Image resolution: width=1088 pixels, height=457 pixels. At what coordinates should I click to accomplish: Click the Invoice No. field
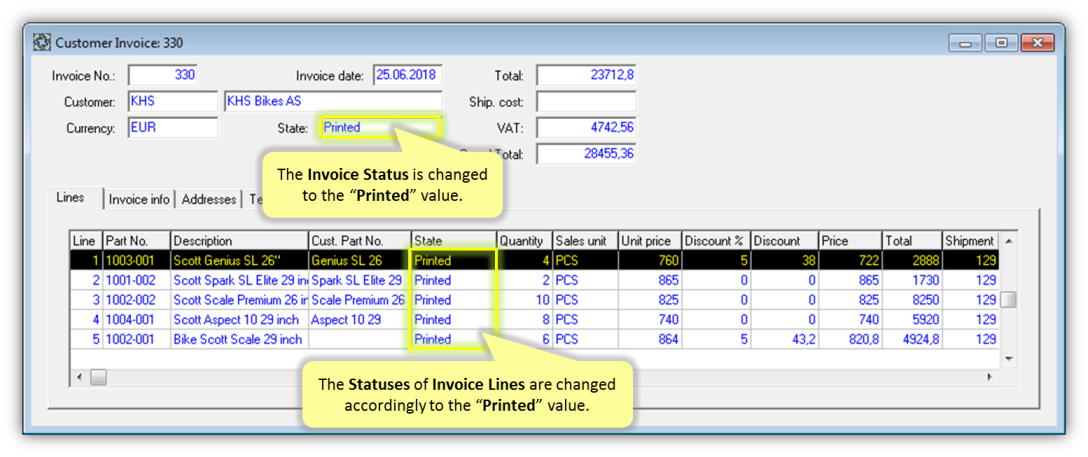[x=163, y=76]
